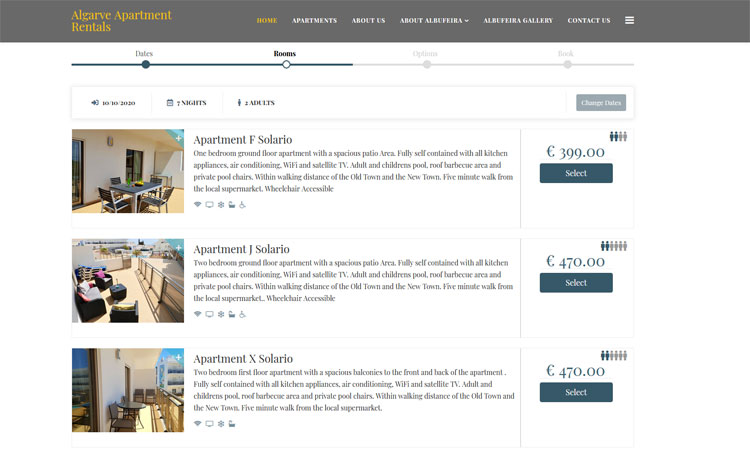The image size is (750, 450).
Task: Click the occupancy people icon for Apartment F
Action: point(618,137)
